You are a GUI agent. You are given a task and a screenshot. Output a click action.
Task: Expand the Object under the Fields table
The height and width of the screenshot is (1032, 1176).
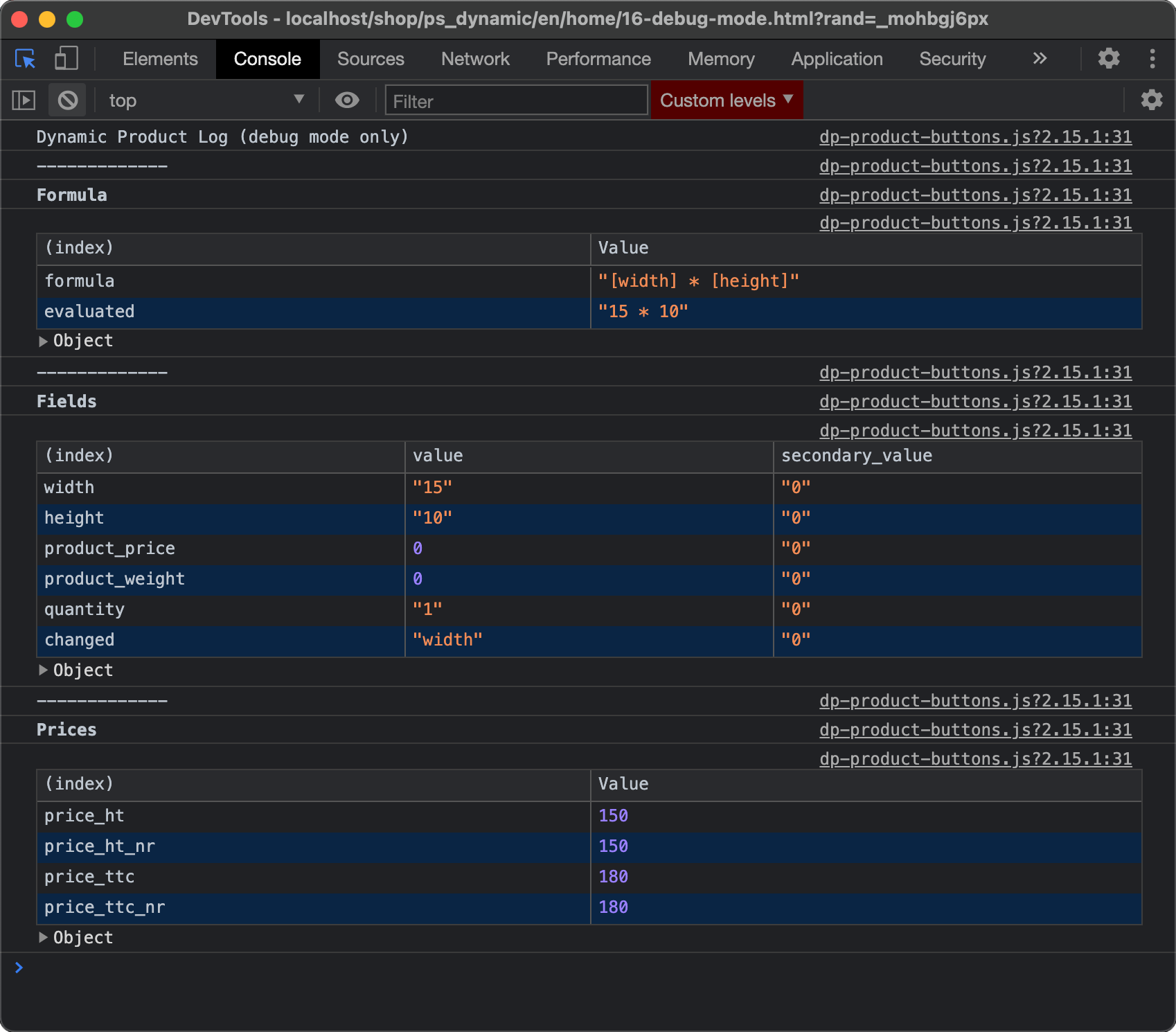click(x=76, y=670)
